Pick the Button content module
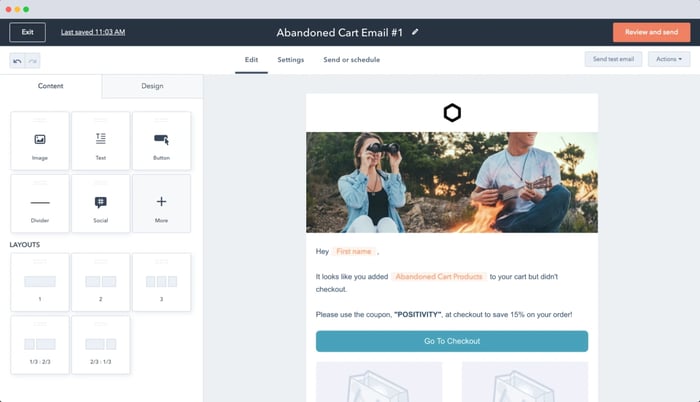This screenshot has height=402, width=700. coord(161,141)
